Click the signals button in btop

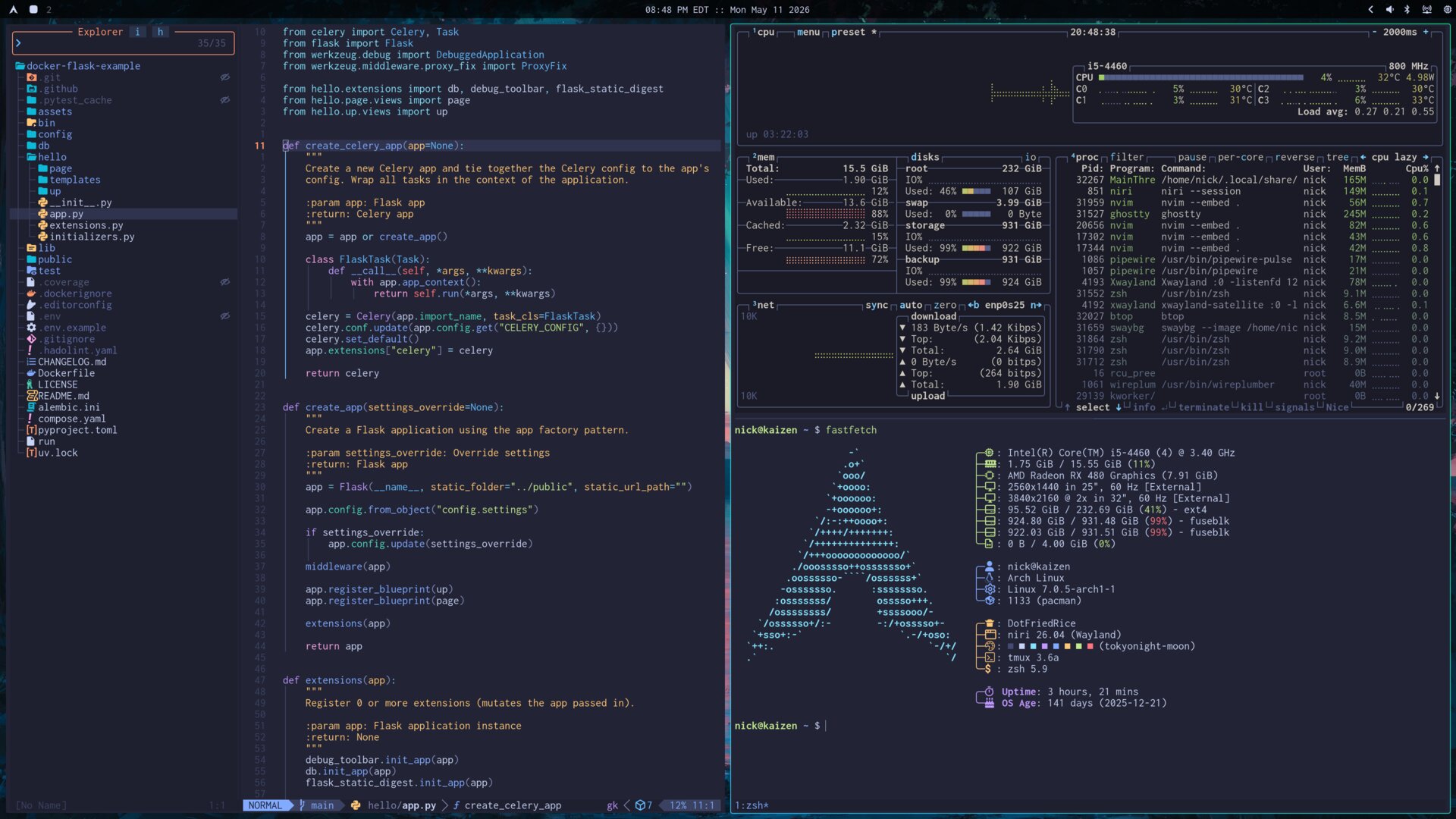point(1294,407)
